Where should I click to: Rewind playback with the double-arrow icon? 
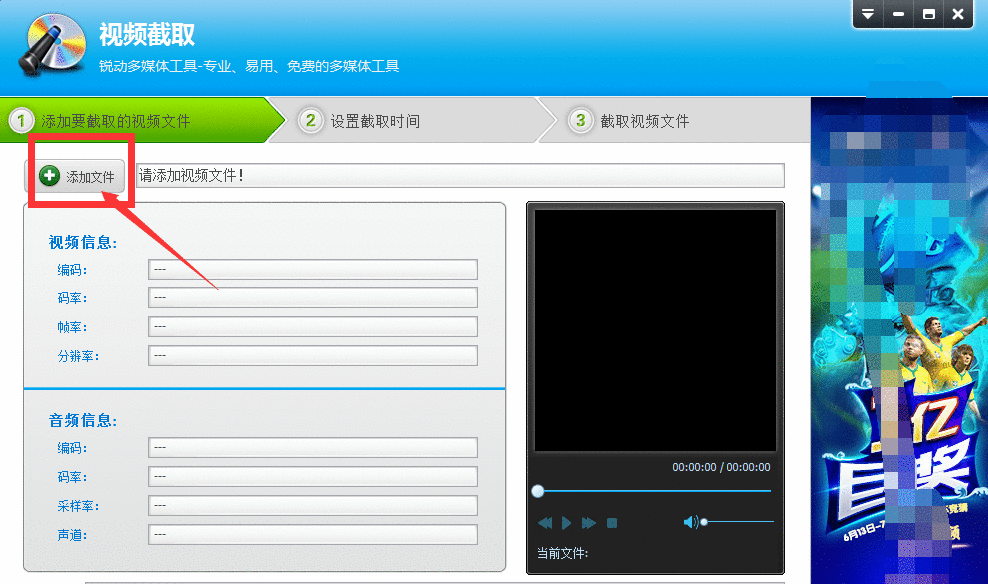click(545, 522)
